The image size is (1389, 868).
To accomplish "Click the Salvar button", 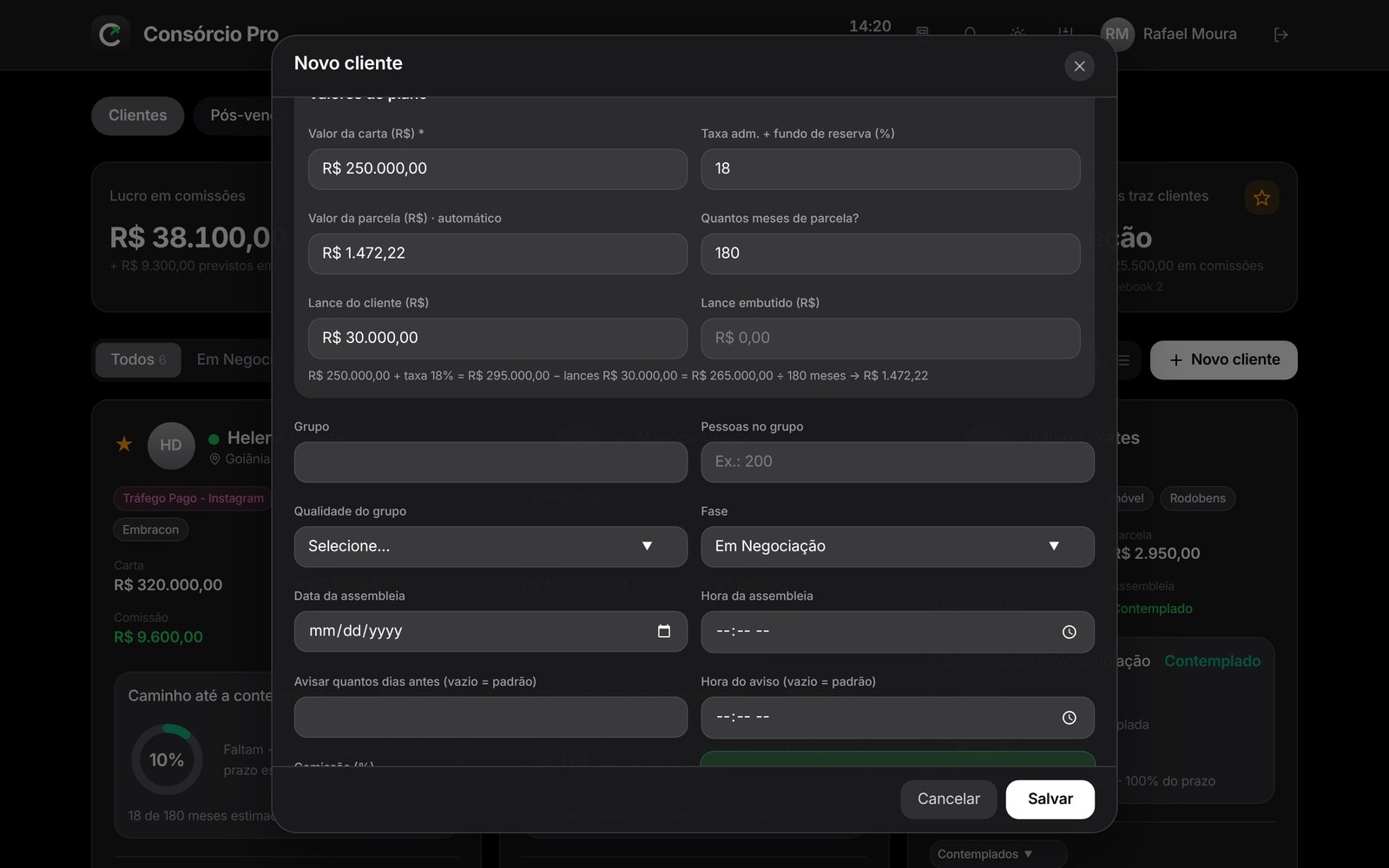I will coord(1050,799).
